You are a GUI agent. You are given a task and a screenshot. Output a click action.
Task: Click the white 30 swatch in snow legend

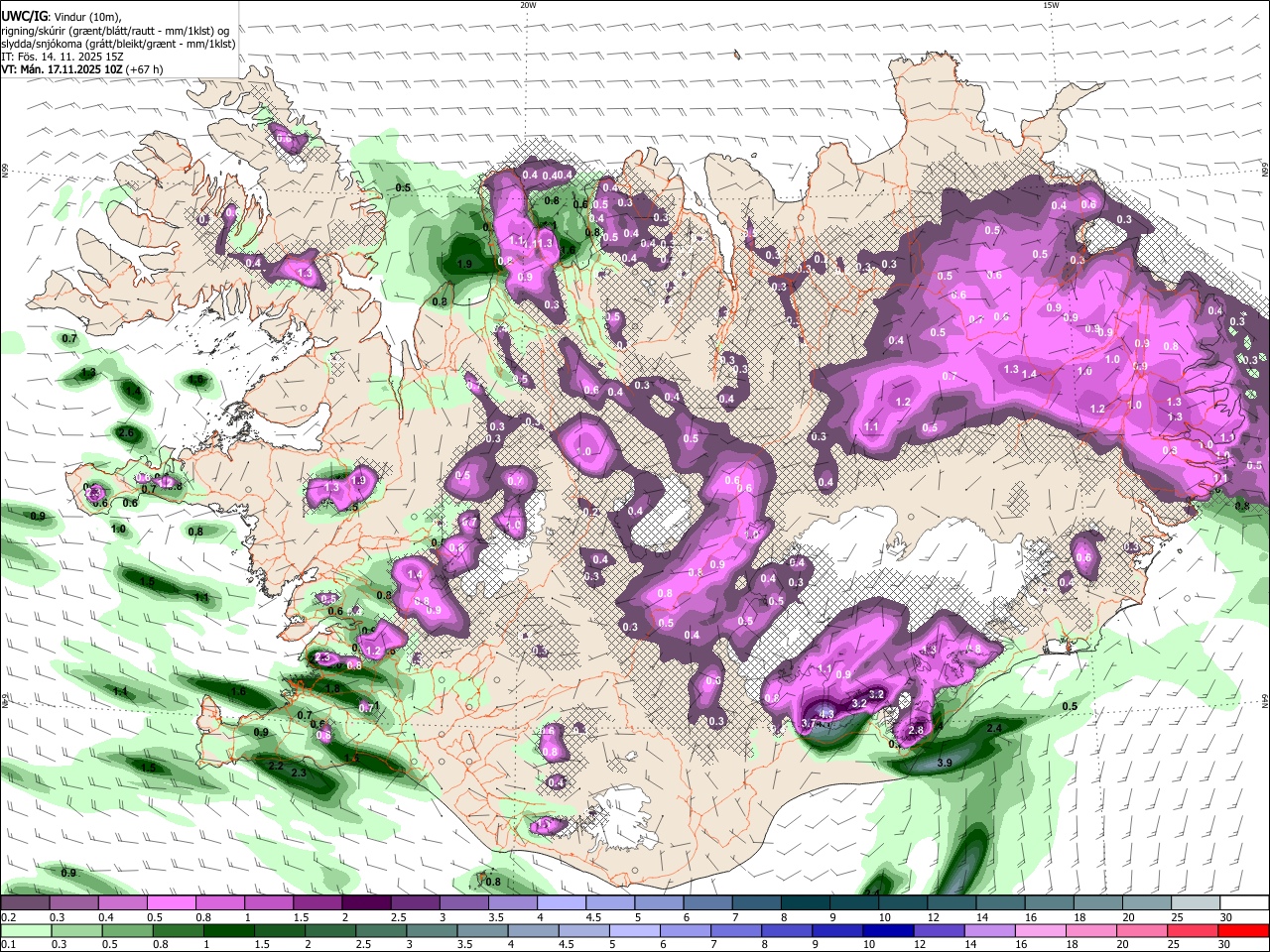1245,902
